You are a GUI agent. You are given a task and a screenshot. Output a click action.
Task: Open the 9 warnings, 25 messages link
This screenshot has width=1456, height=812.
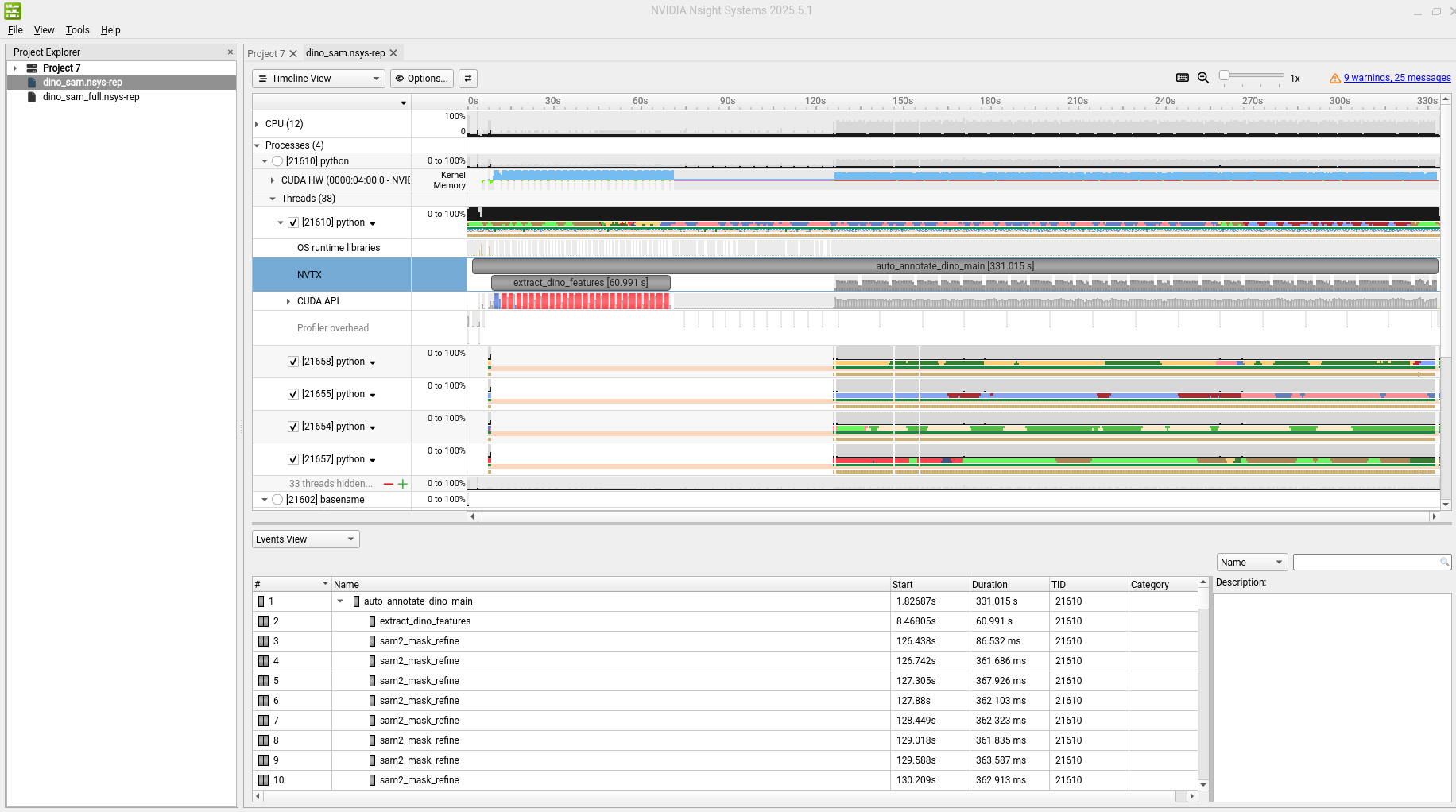click(x=1396, y=78)
